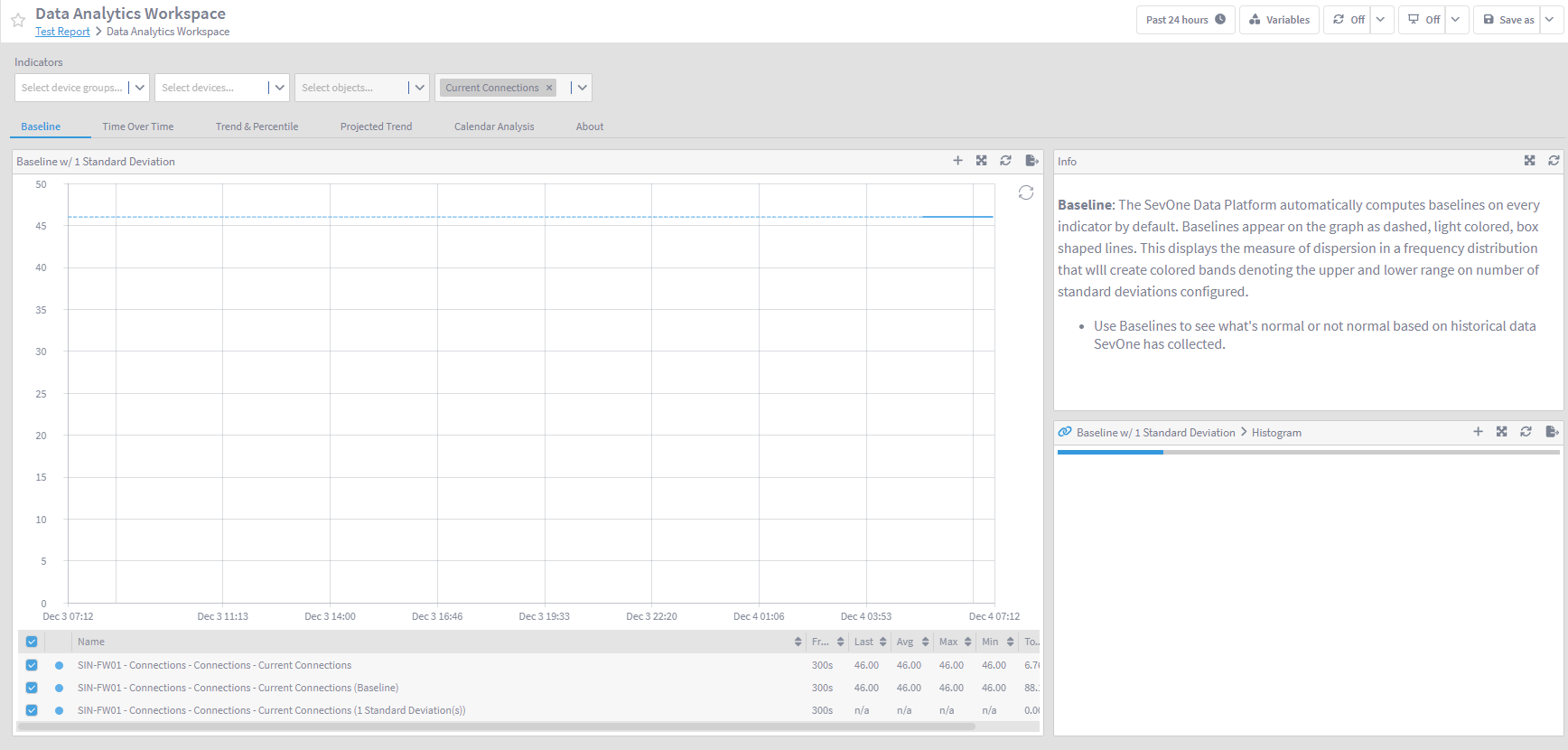Click the color dot for Current Connections series

click(x=60, y=665)
